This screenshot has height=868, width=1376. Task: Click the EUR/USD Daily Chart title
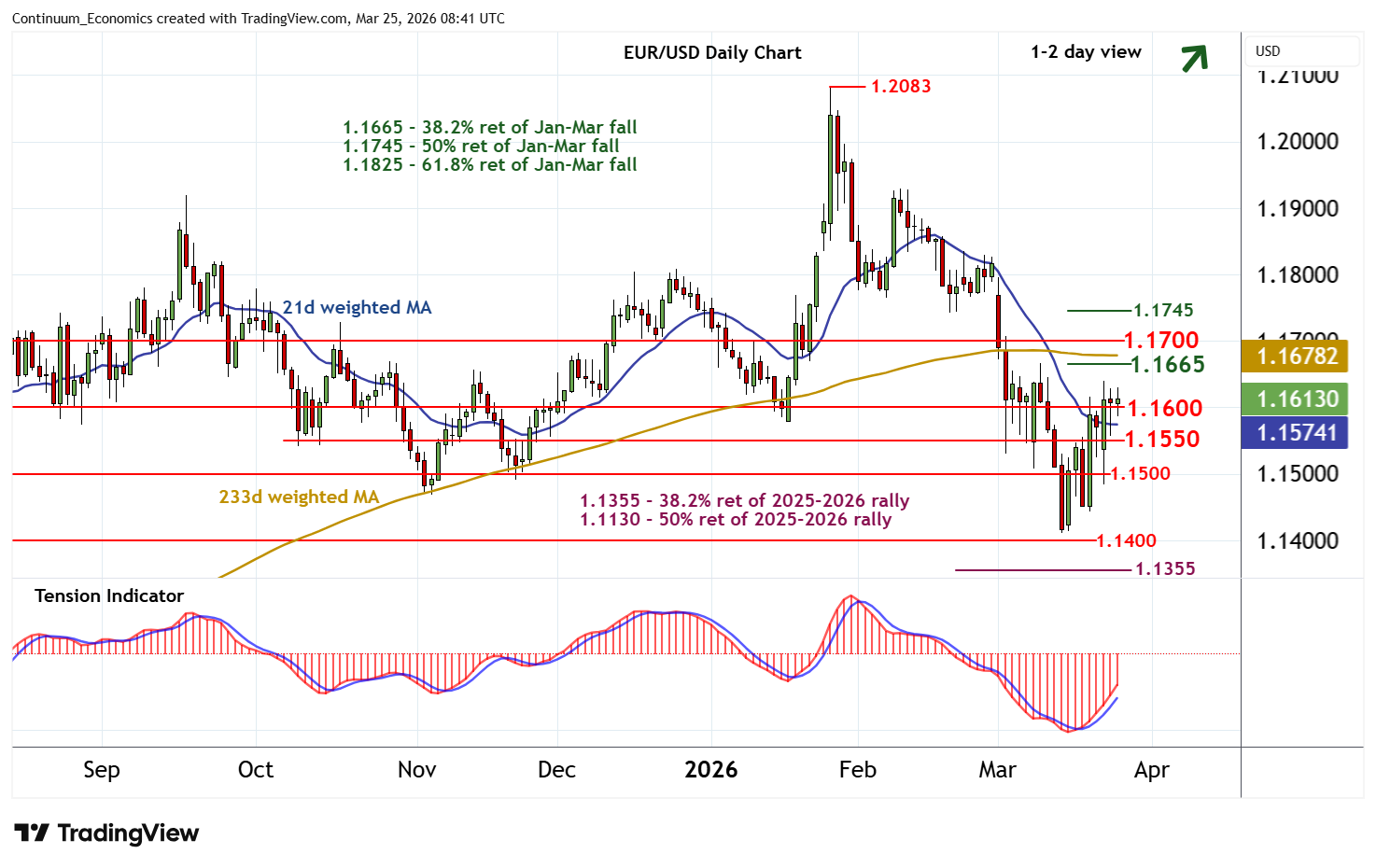pyautogui.click(x=712, y=53)
